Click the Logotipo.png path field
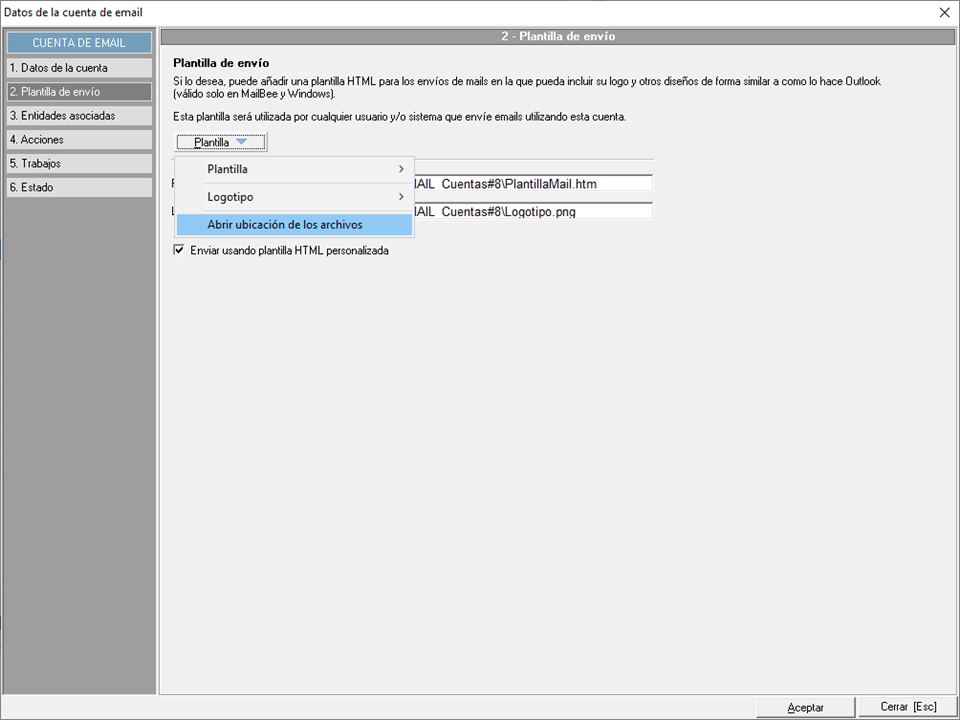Screen dimensions: 960x720 click(x=532, y=212)
